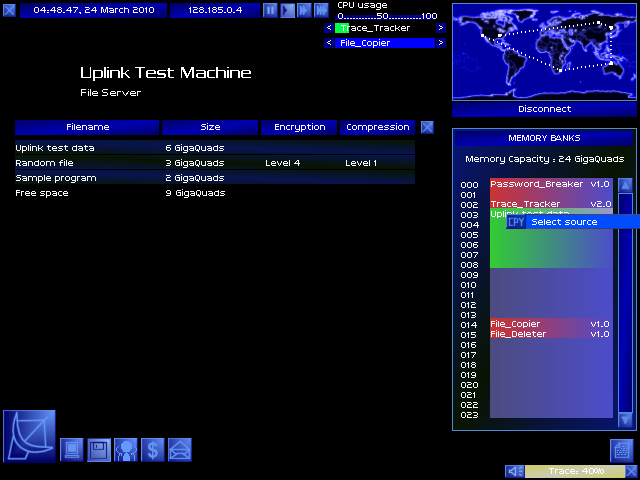
Task: Open the finances dollar icon
Action: coord(153,450)
